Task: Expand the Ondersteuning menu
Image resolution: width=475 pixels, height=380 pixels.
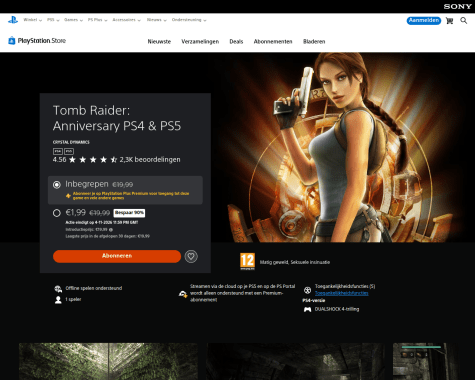Action: pos(189,20)
